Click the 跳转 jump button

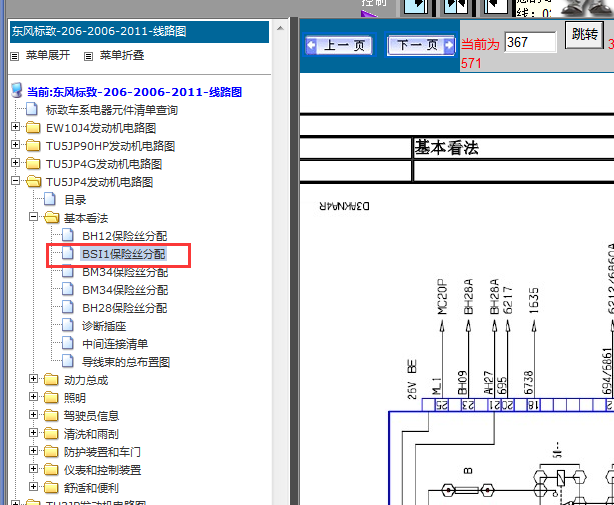pos(584,34)
